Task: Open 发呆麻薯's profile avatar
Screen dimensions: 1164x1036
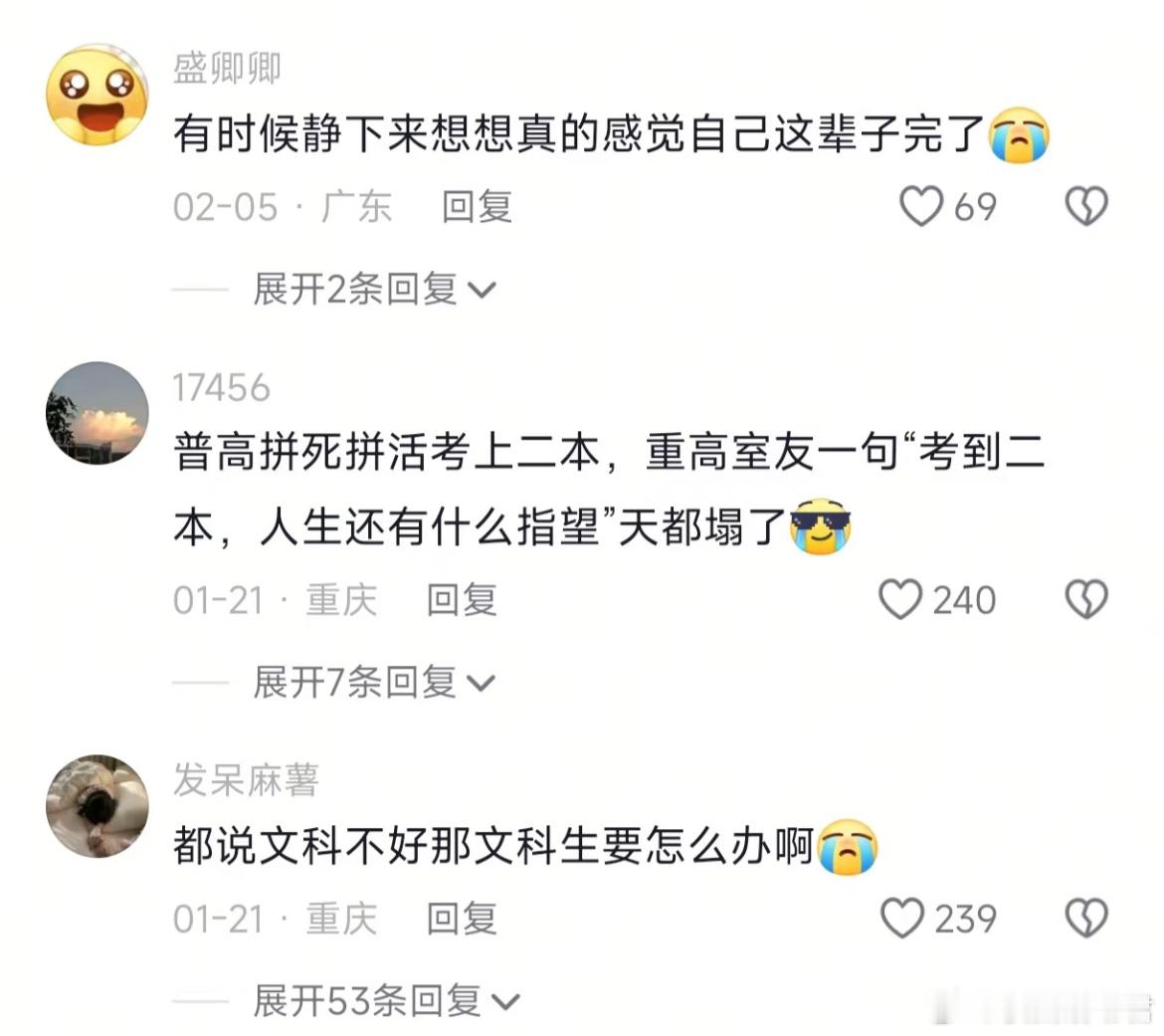Action: (97, 806)
